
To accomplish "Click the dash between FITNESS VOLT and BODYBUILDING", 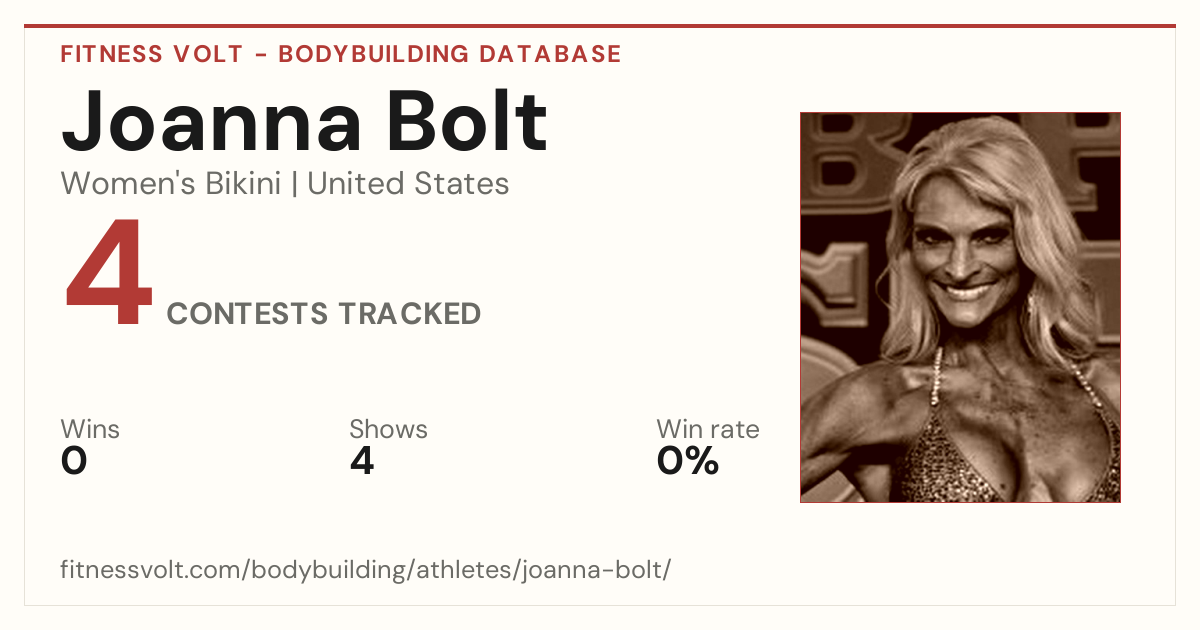I will pyautogui.click(x=261, y=55).
